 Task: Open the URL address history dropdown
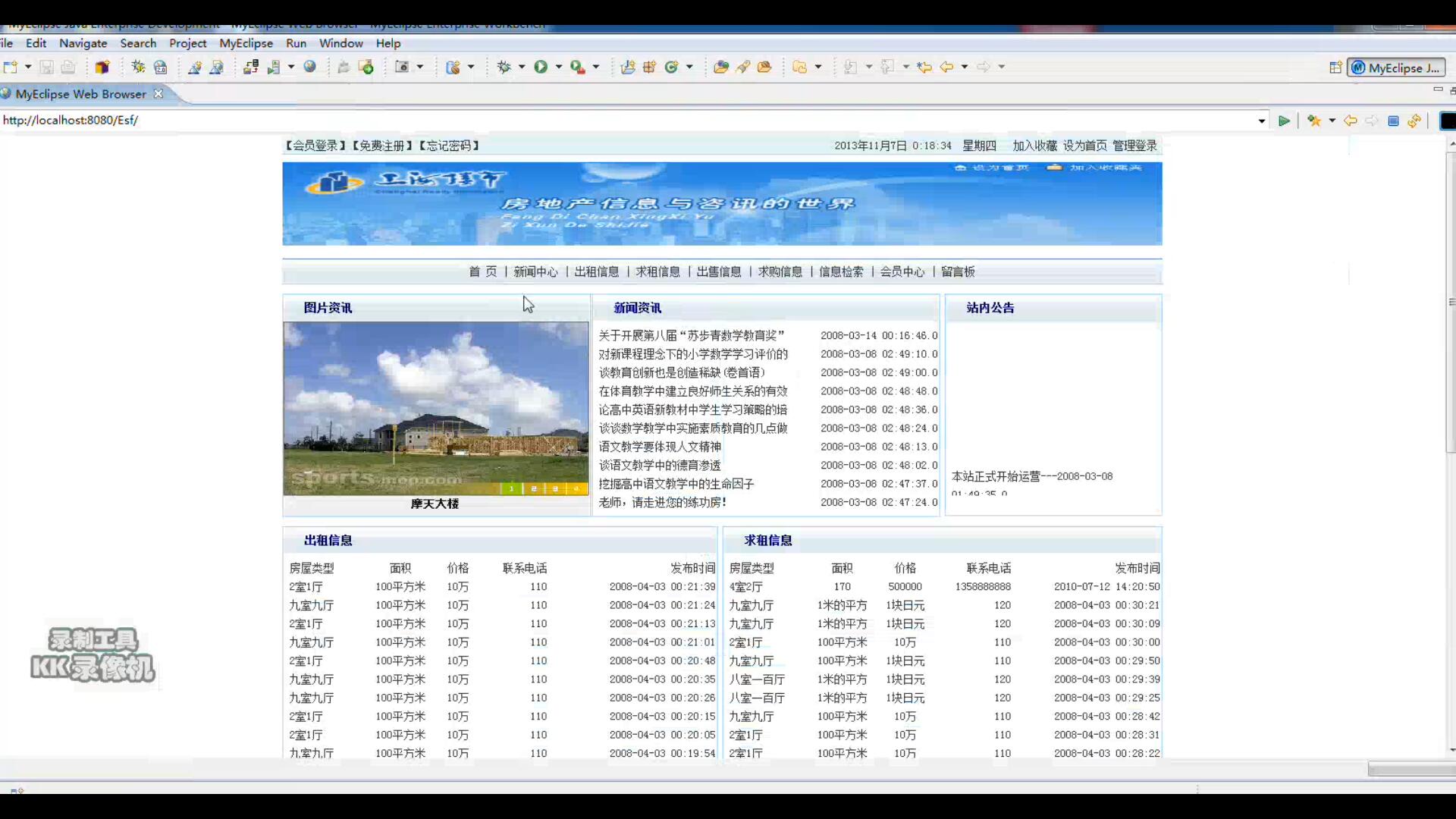[x=1262, y=121]
